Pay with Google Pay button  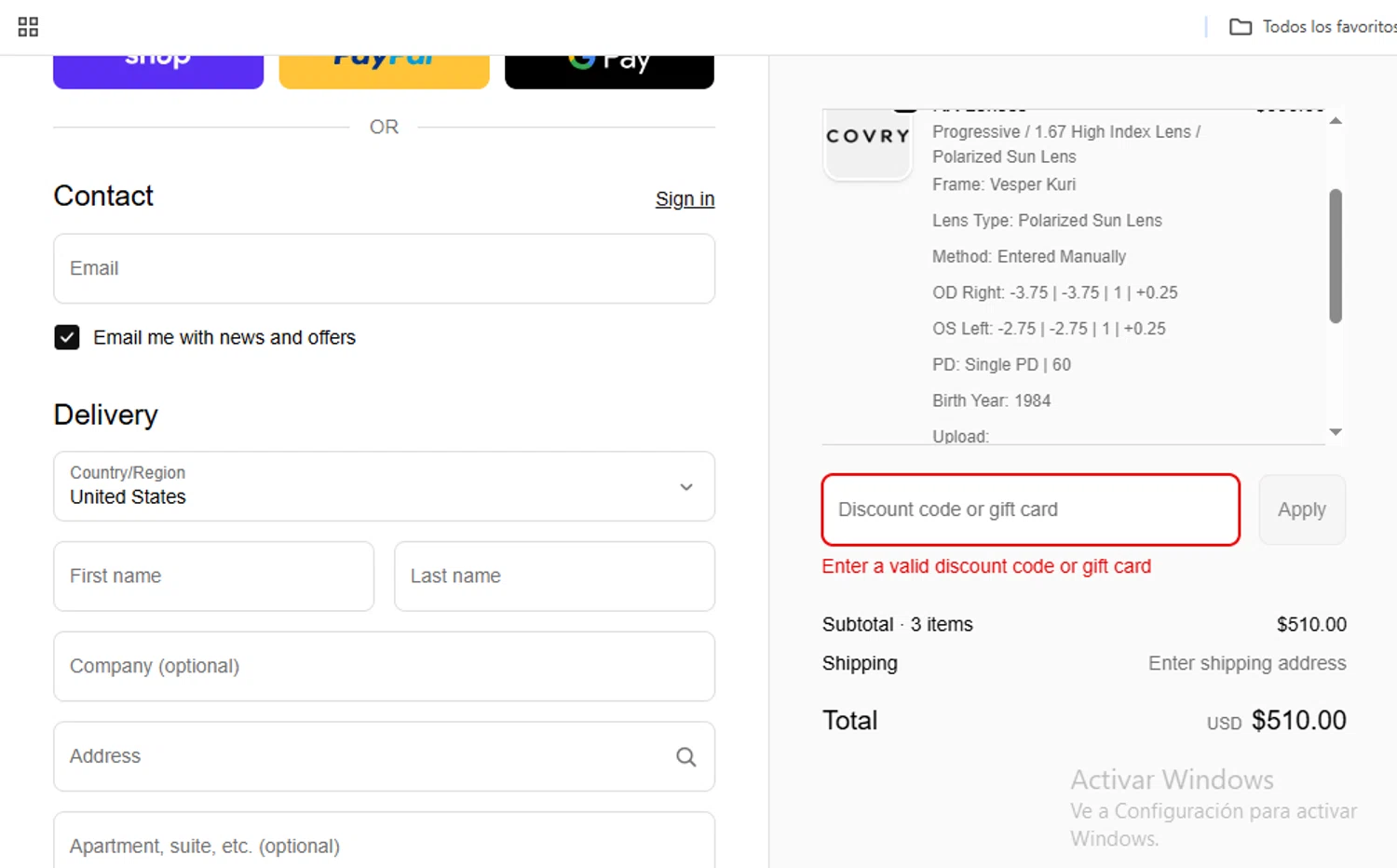pos(609,72)
